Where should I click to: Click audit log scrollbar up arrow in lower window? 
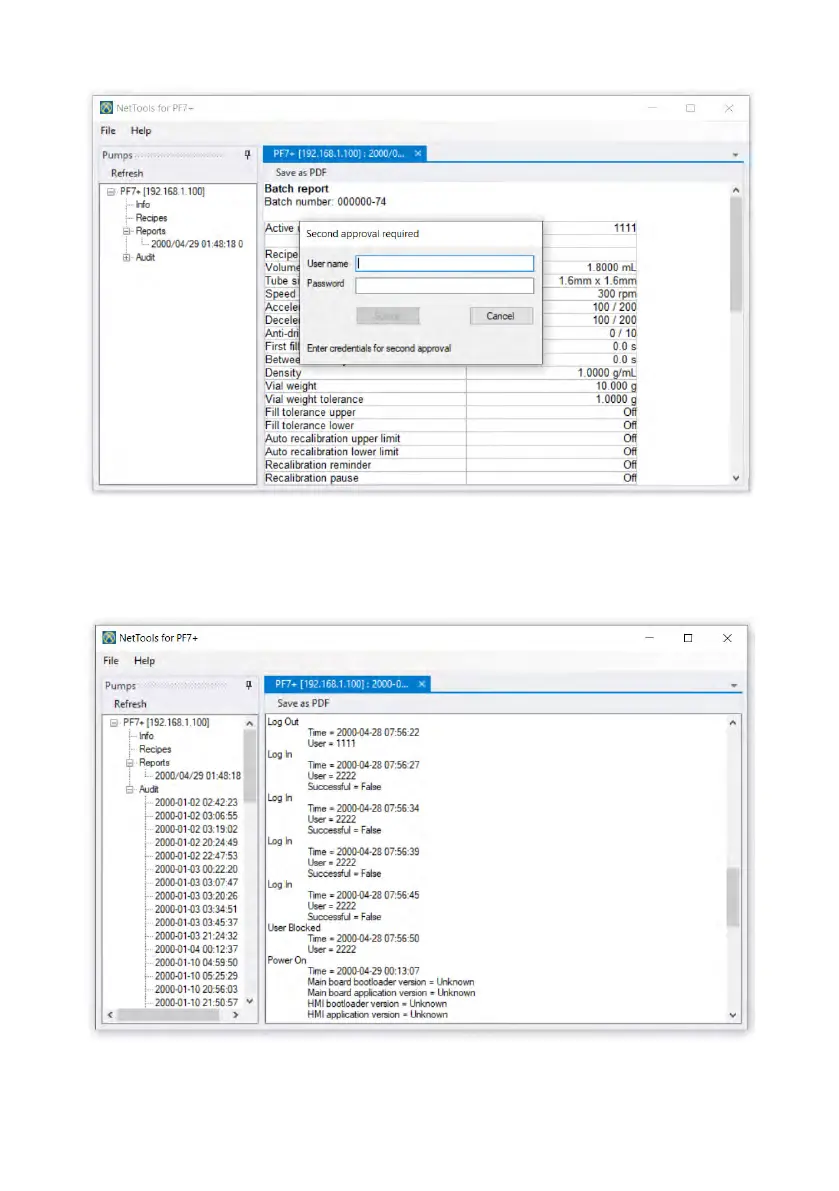coord(733,722)
